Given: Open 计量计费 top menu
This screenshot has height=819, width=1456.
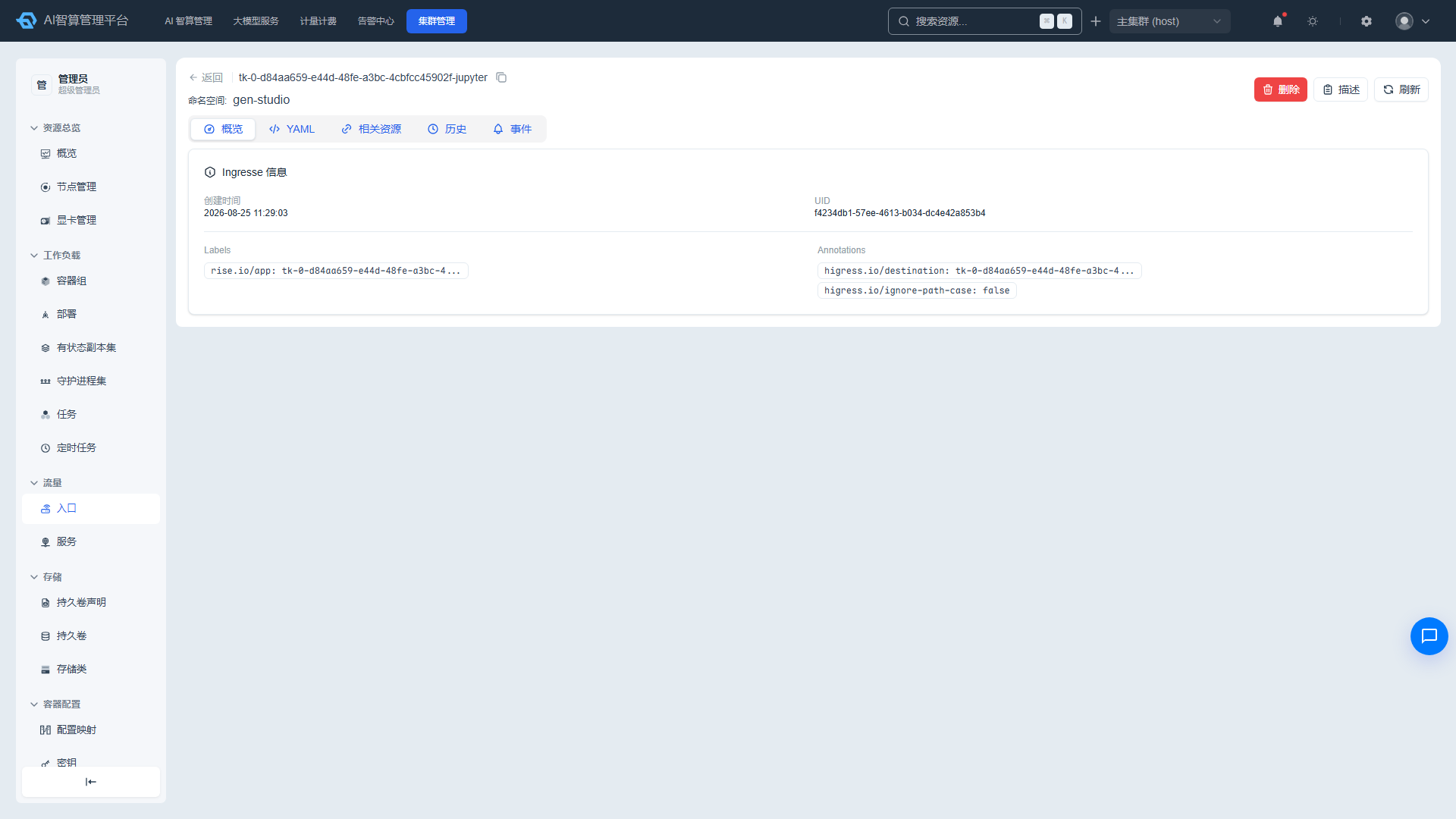Looking at the screenshot, I should (318, 21).
